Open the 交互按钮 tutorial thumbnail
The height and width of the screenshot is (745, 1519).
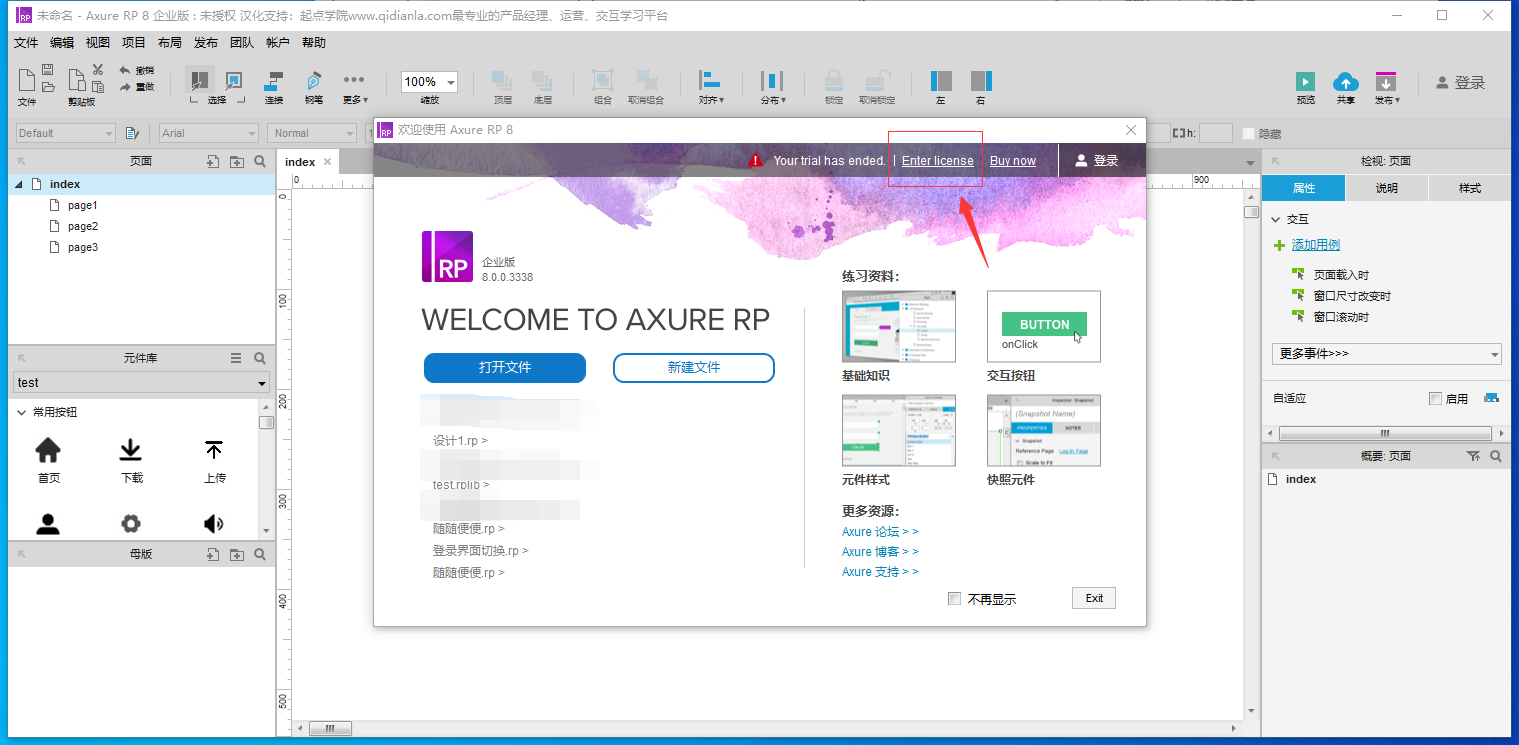(x=1043, y=326)
